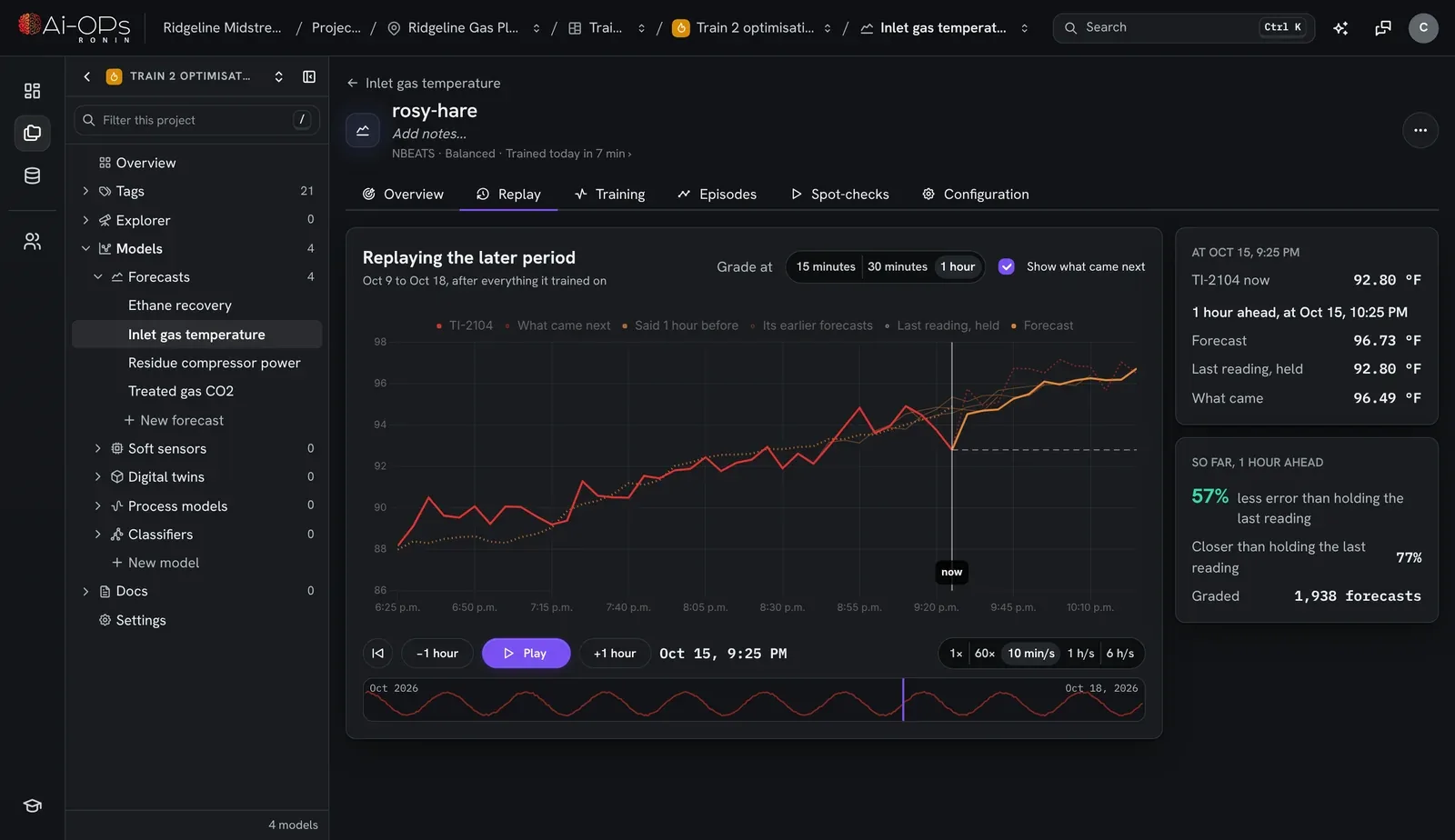This screenshot has height=840, width=1455.
Task: Toggle Show what came next checkbox
Action: pos(1006,266)
